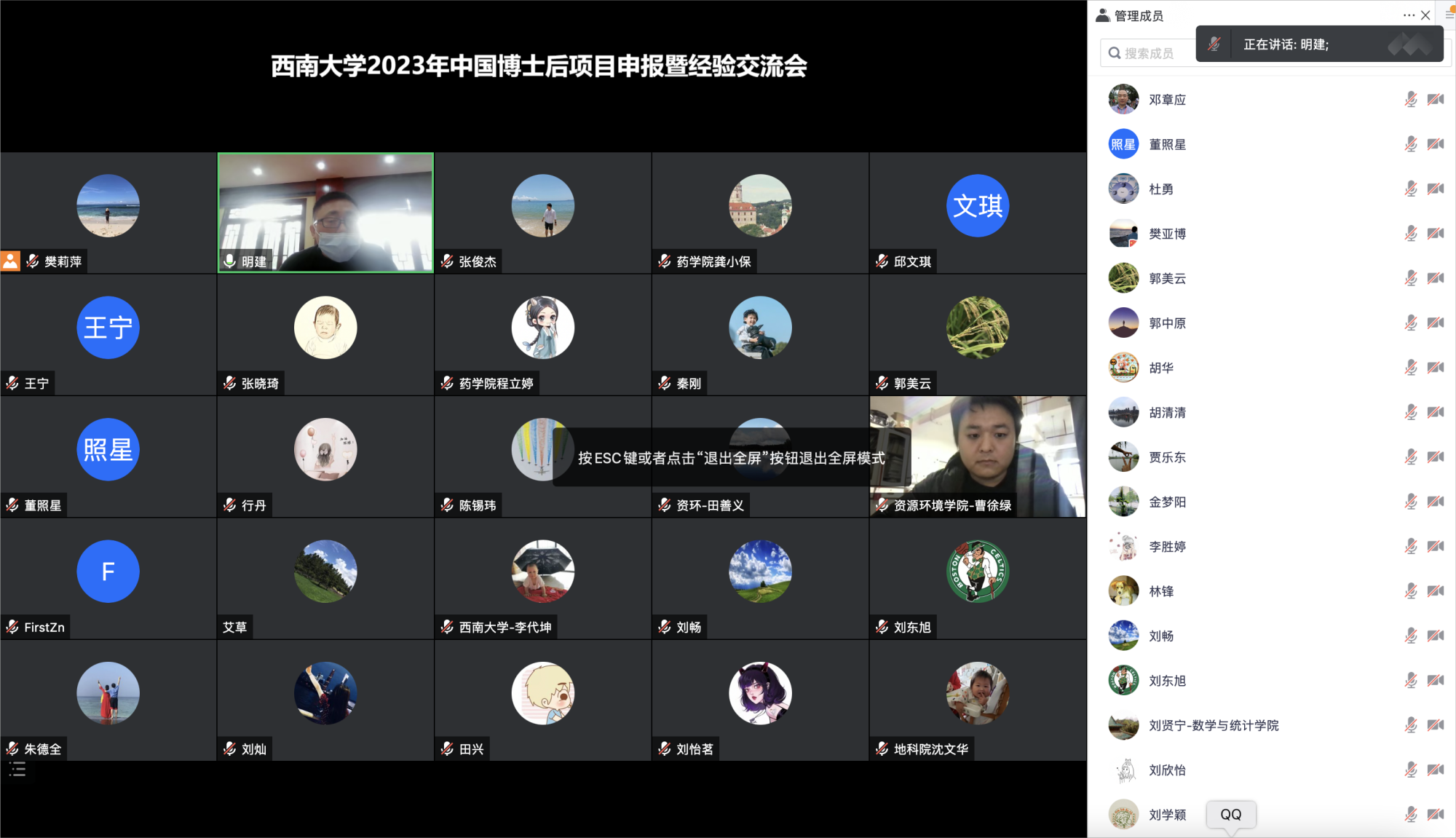Click the manage members person icon
The image size is (1456, 838).
click(x=1102, y=15)
